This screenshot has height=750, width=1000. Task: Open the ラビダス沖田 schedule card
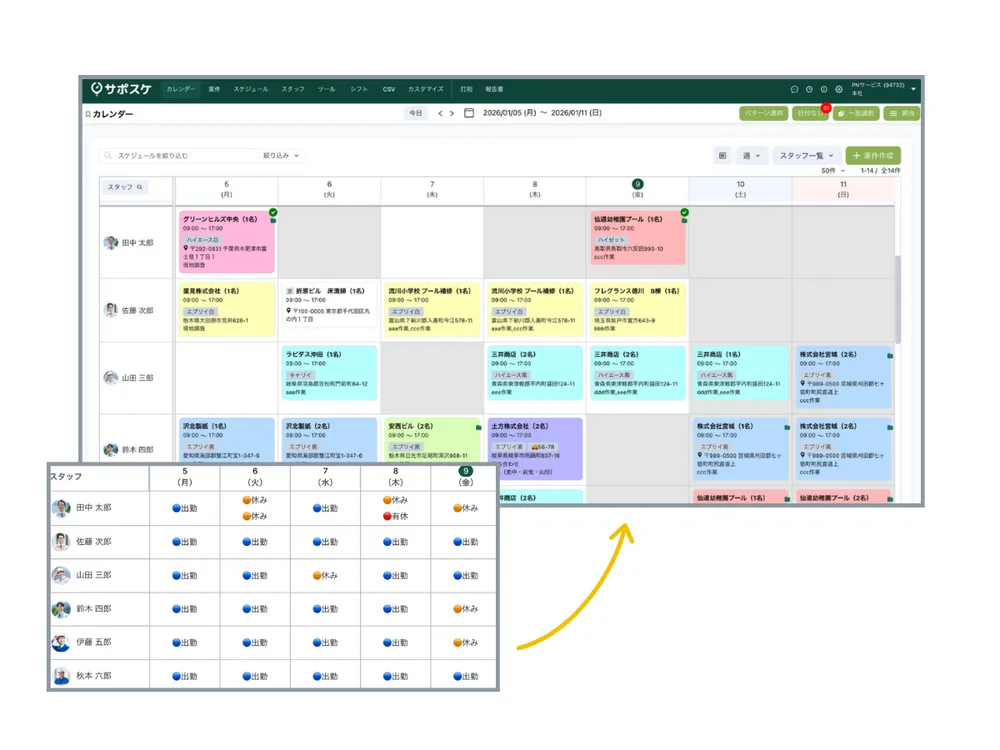coord(329,372)
